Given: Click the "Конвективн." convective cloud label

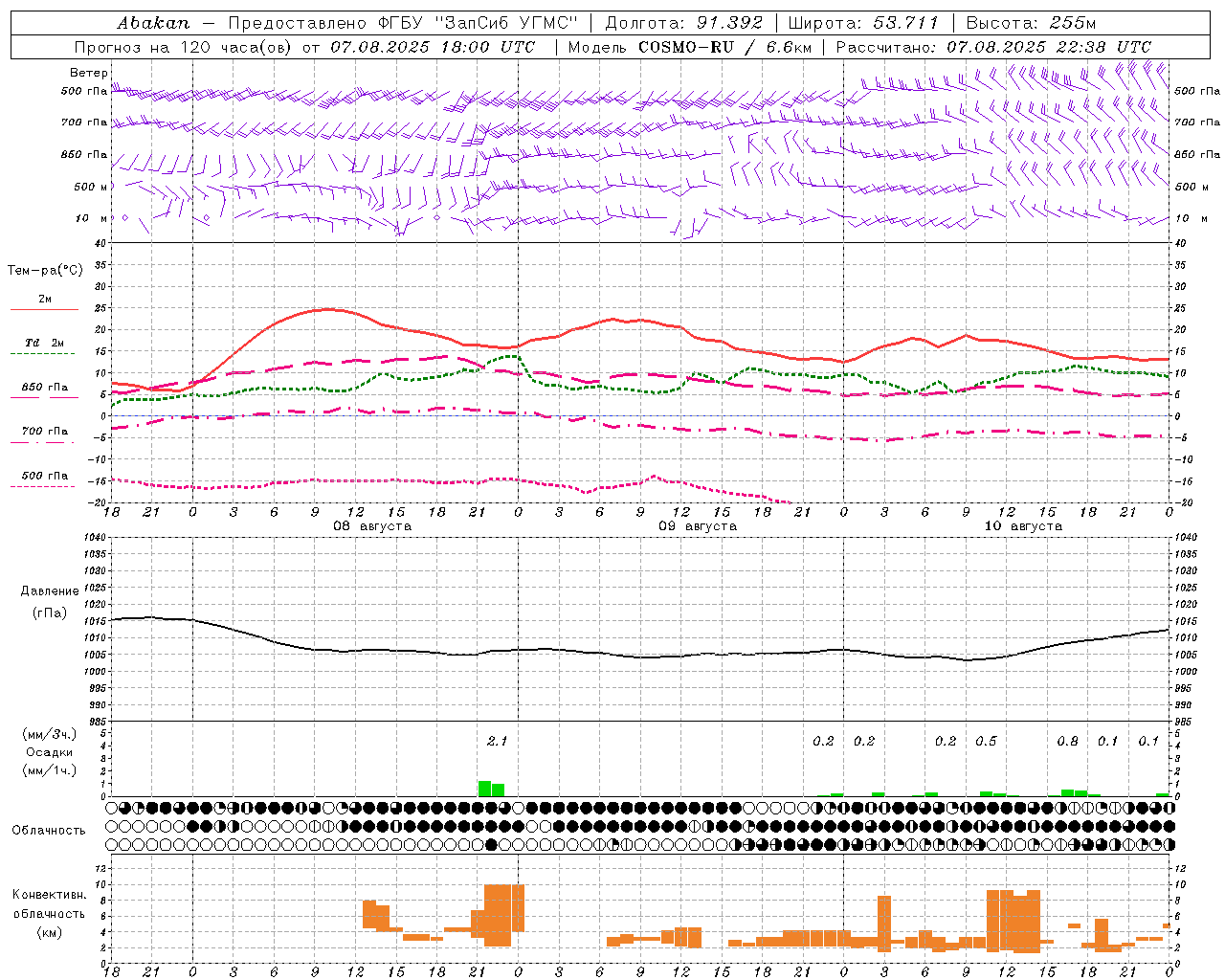Looking at the screenshot, I should click(x=50, y=895).
